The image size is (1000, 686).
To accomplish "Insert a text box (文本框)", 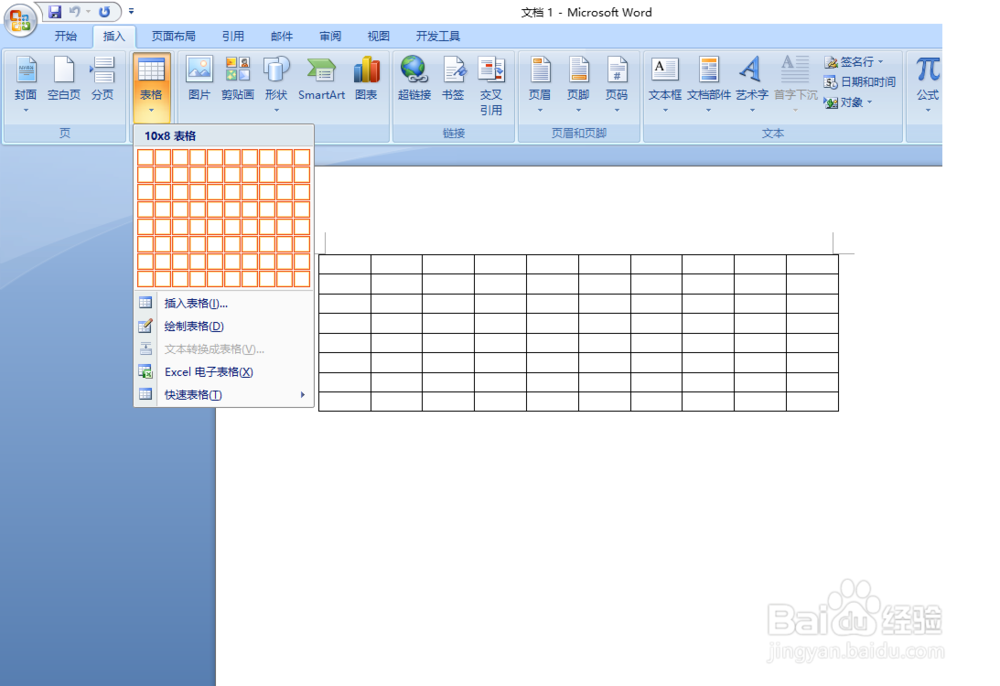I will (x=665, y=84).
